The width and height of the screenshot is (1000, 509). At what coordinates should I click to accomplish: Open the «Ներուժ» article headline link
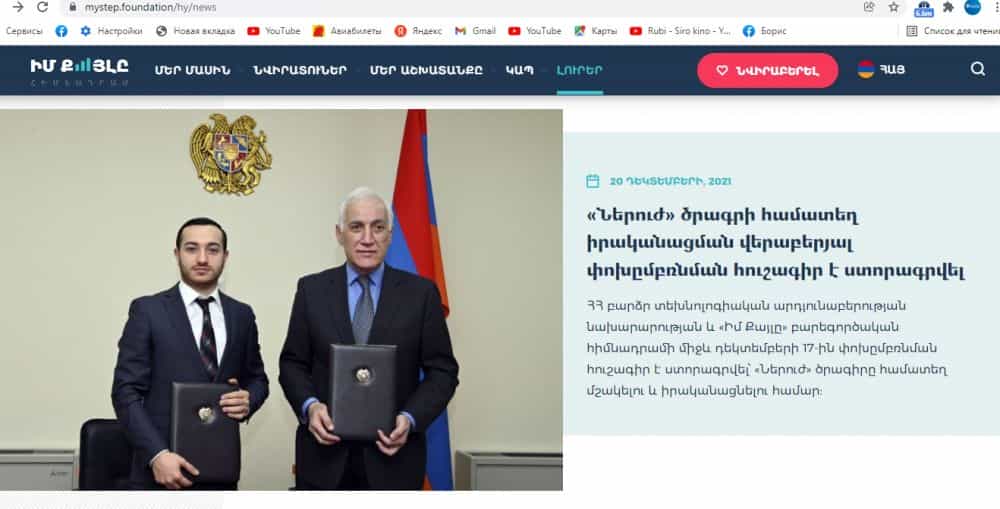pyautogui.click(x=775, y=242)
